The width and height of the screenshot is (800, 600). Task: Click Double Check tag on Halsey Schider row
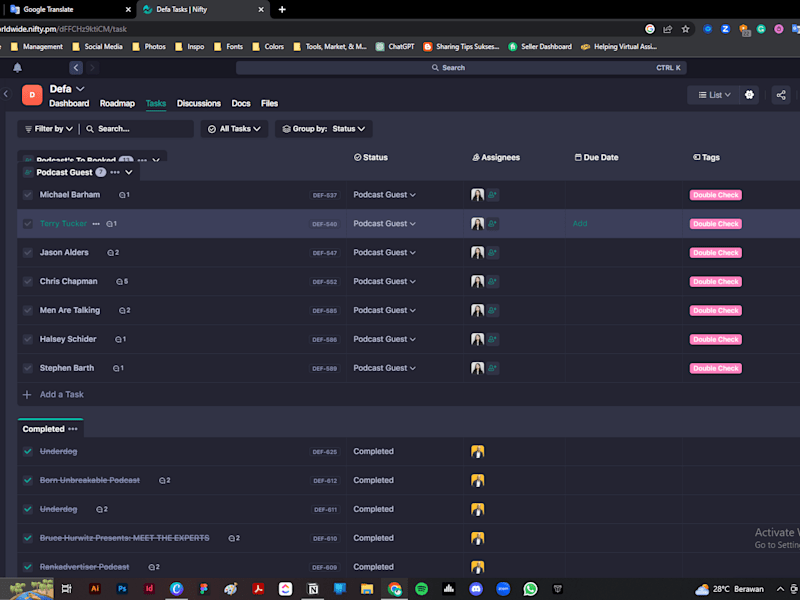(715, 339)
